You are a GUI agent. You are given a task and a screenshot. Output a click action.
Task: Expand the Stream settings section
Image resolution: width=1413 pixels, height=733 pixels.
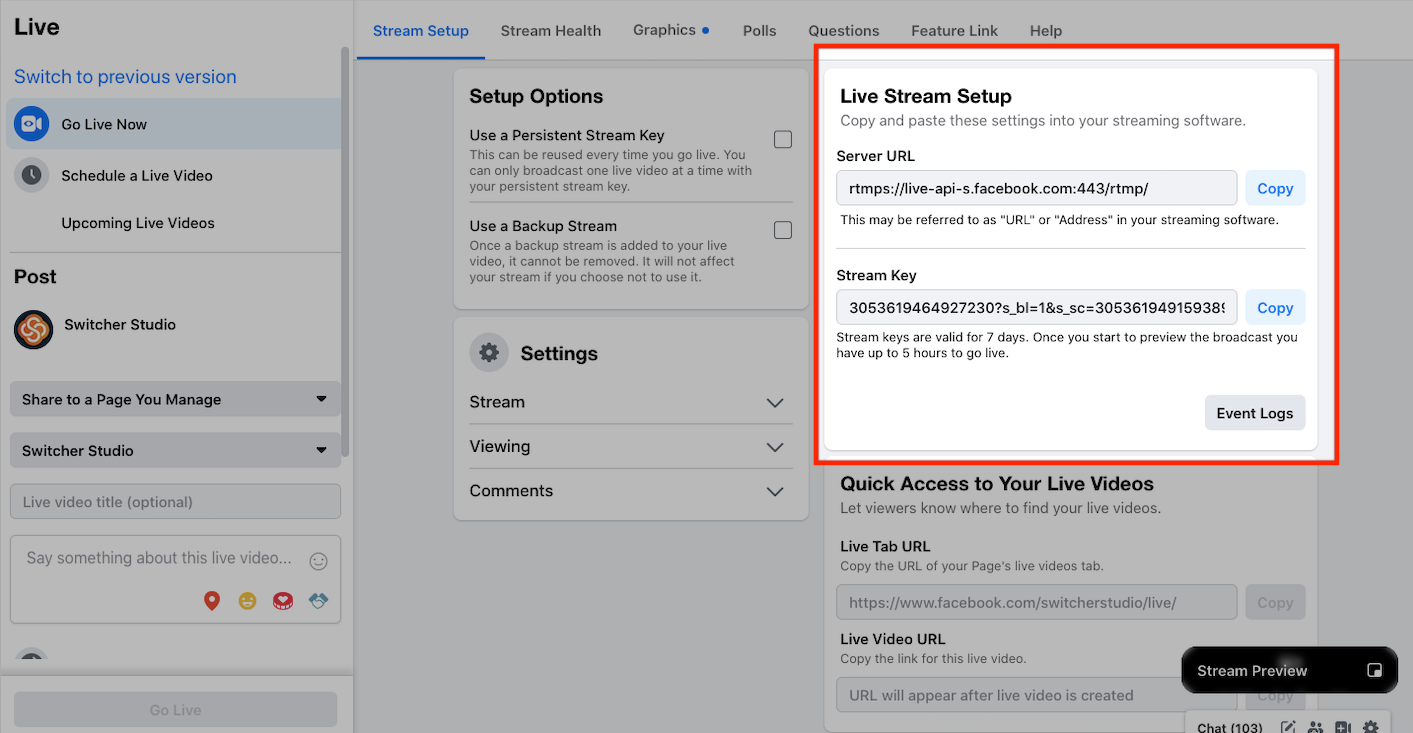pyautogui.click(x=630, y=402)
